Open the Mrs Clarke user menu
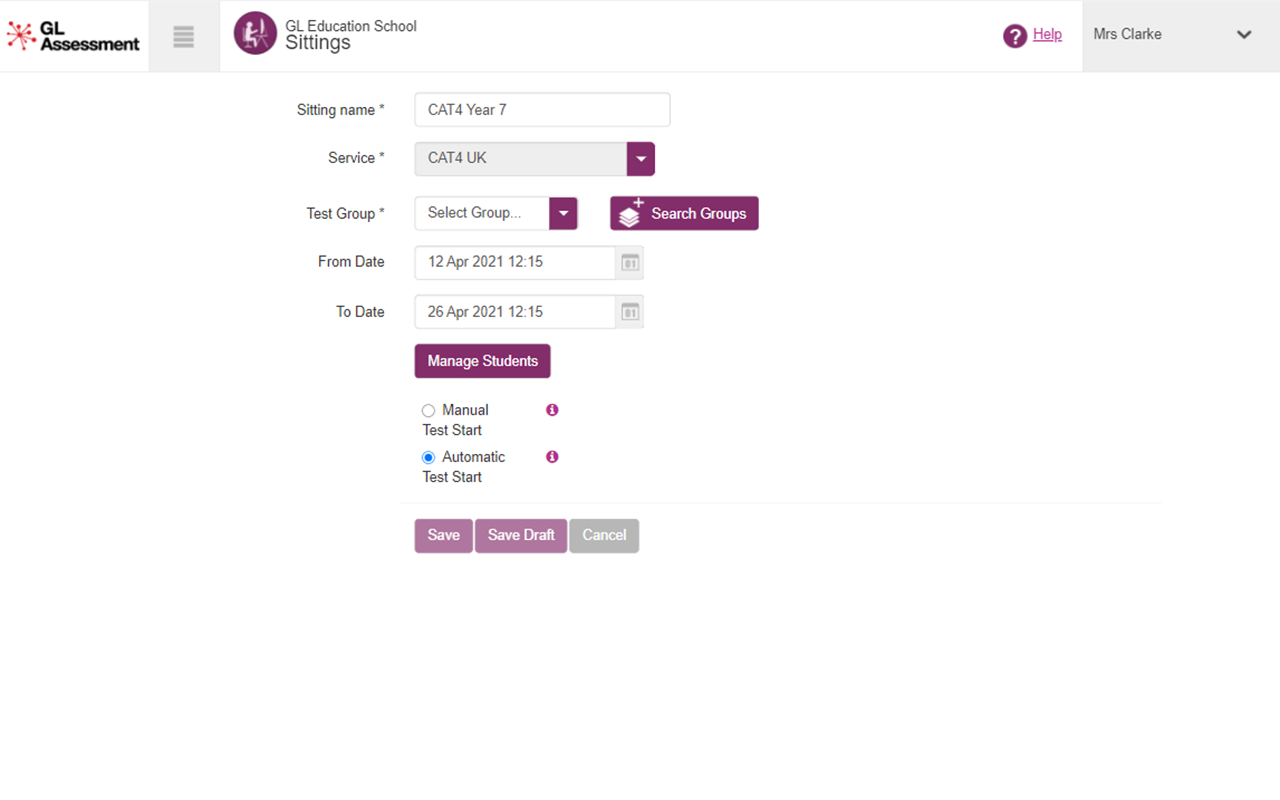The image size is (1280, 800). tap(1180, 35)
